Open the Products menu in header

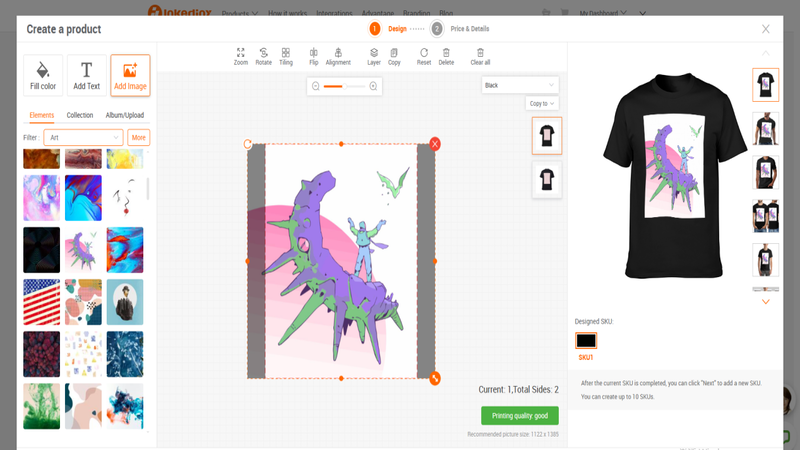(240, 13)
